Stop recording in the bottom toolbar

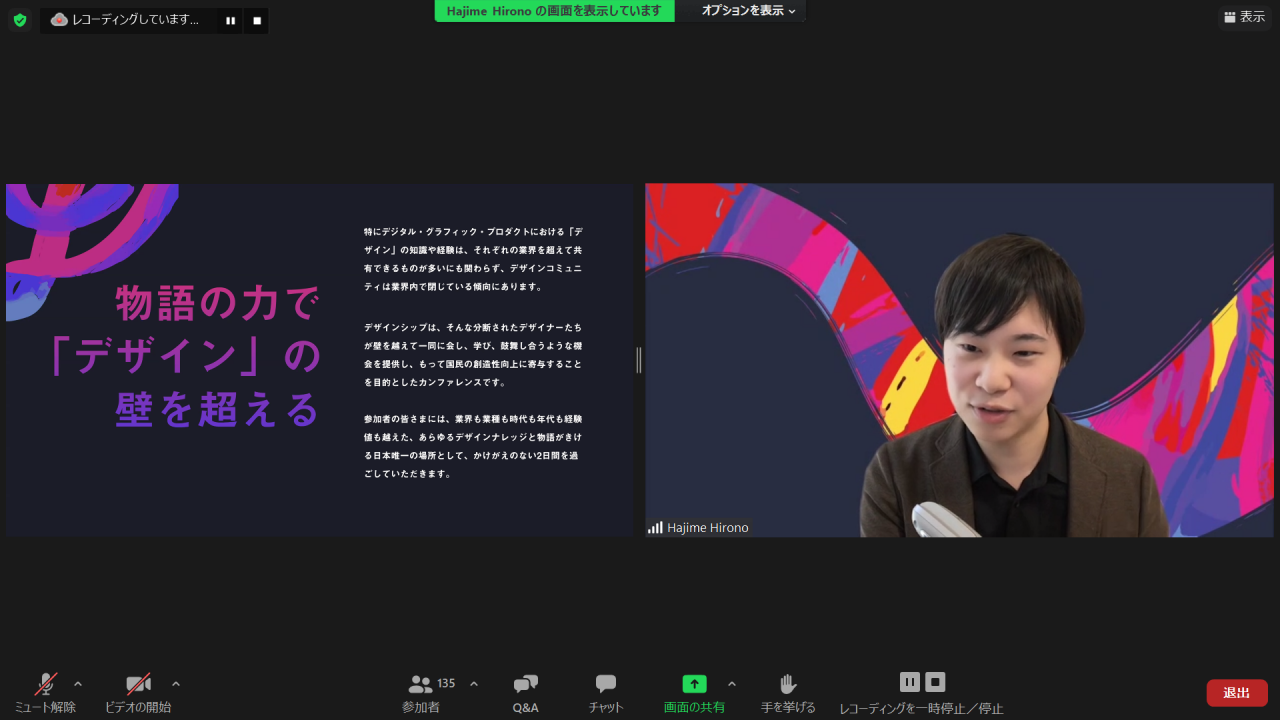[x=936, y=682]
